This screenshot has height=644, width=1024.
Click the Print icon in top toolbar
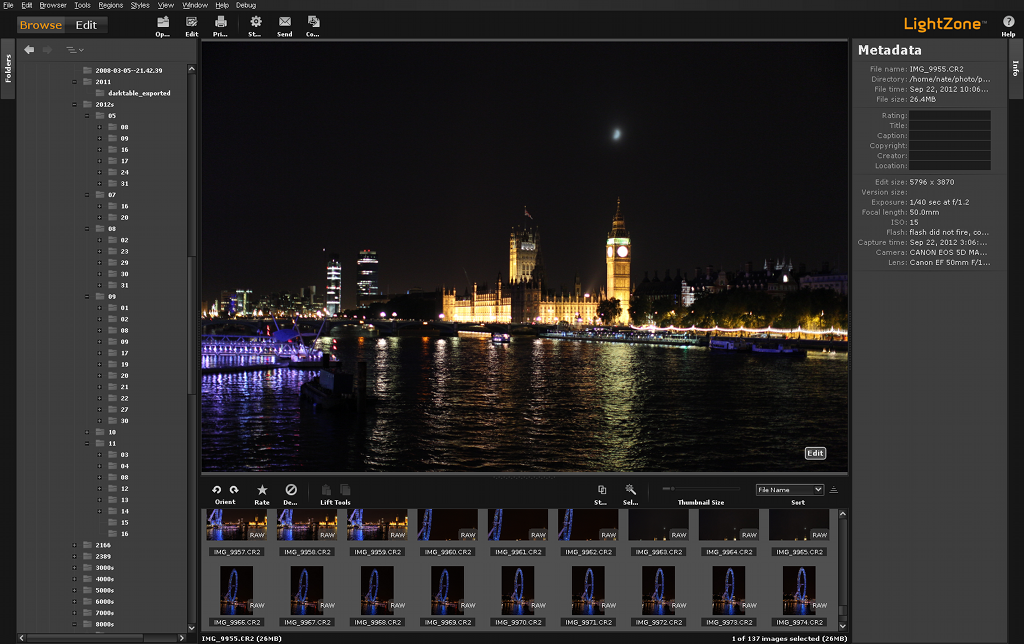click(x=220, y=21)
